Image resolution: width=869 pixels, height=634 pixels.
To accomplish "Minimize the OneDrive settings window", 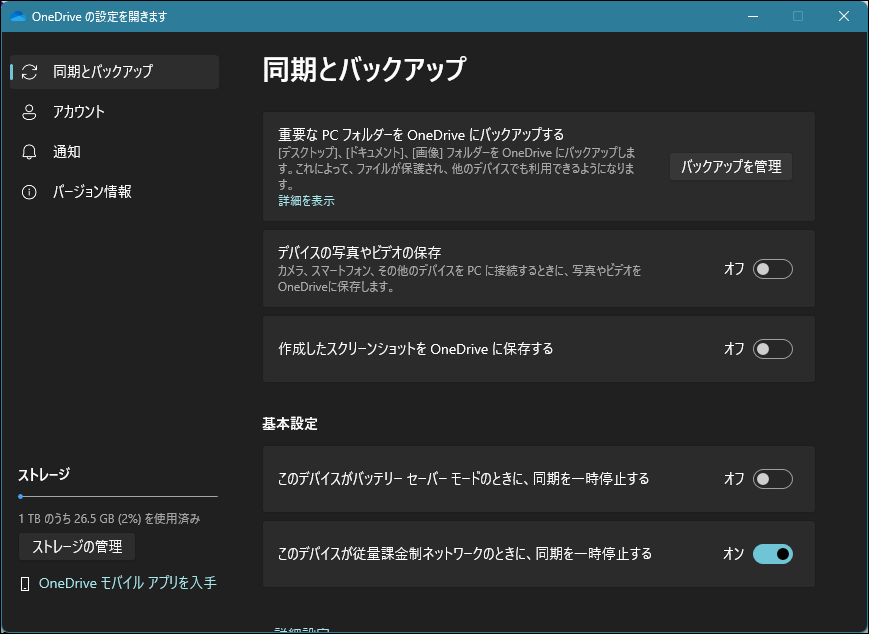I will coord(753,16).
